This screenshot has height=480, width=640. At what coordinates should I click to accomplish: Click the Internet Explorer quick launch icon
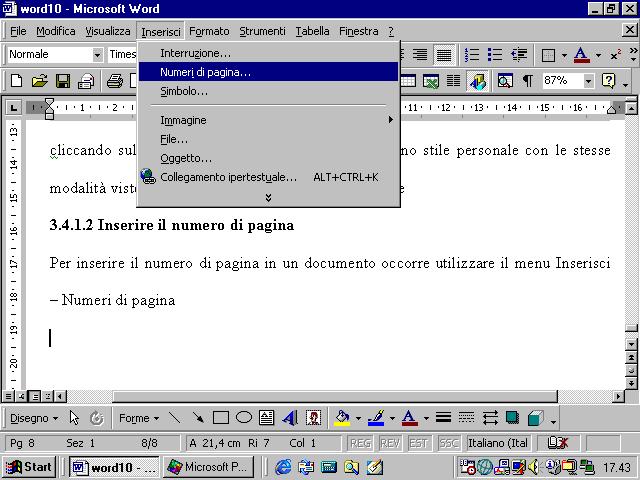pos(283,467)
